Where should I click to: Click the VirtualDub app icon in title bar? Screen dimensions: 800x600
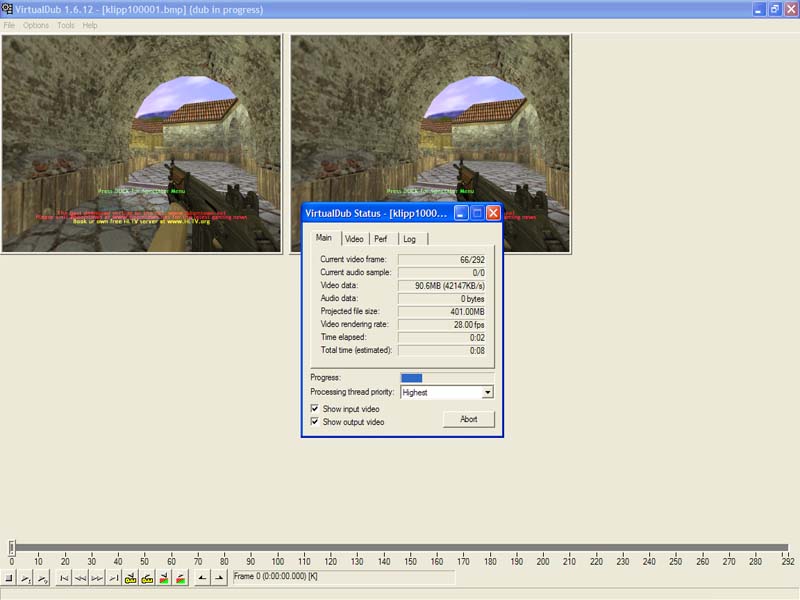tap(7, 9)
